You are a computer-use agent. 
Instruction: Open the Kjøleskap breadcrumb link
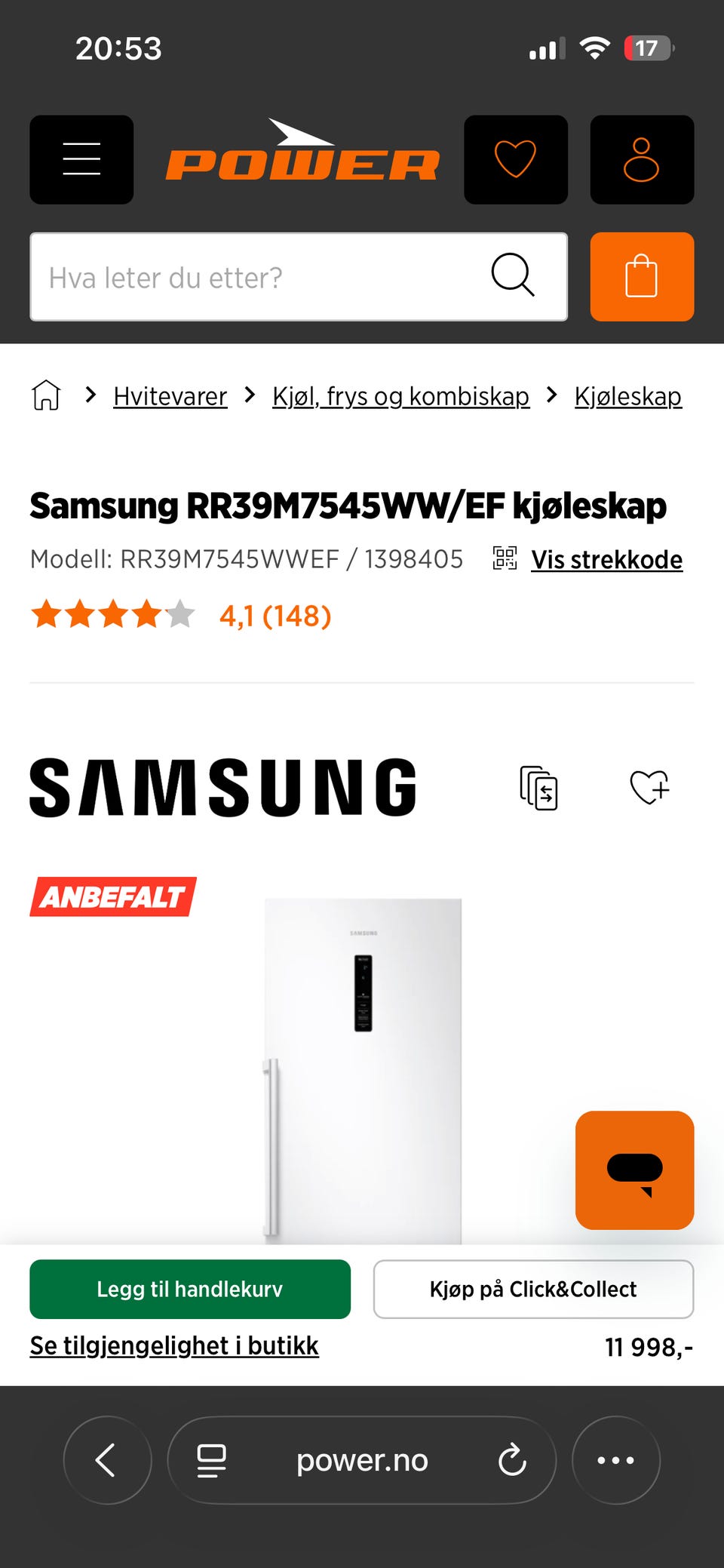[627, 396]
